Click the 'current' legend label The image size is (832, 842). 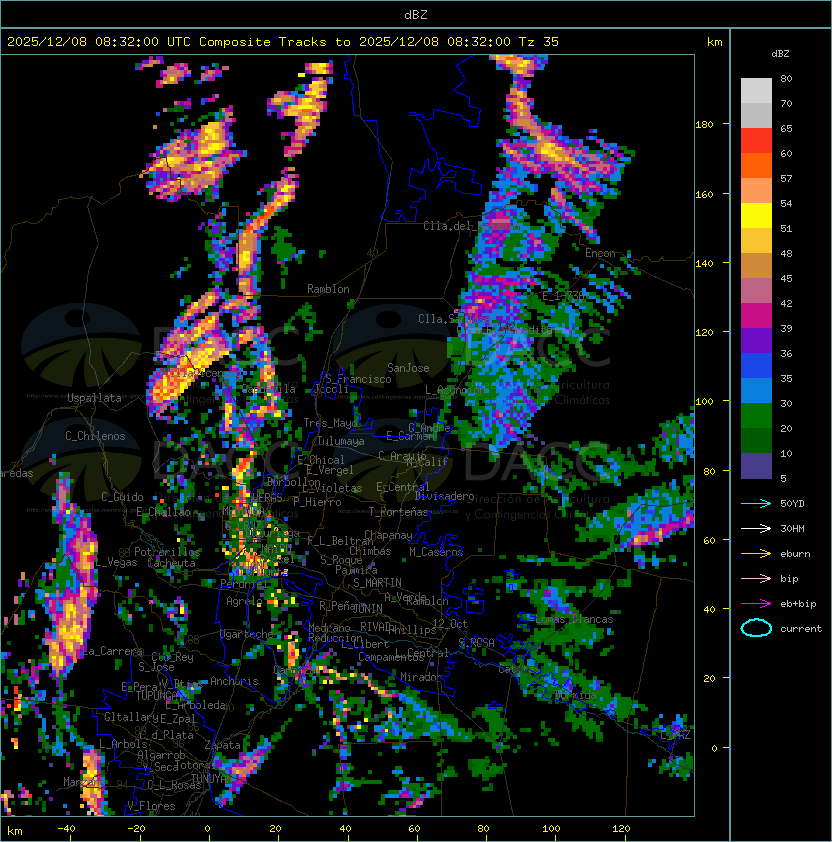801,629
